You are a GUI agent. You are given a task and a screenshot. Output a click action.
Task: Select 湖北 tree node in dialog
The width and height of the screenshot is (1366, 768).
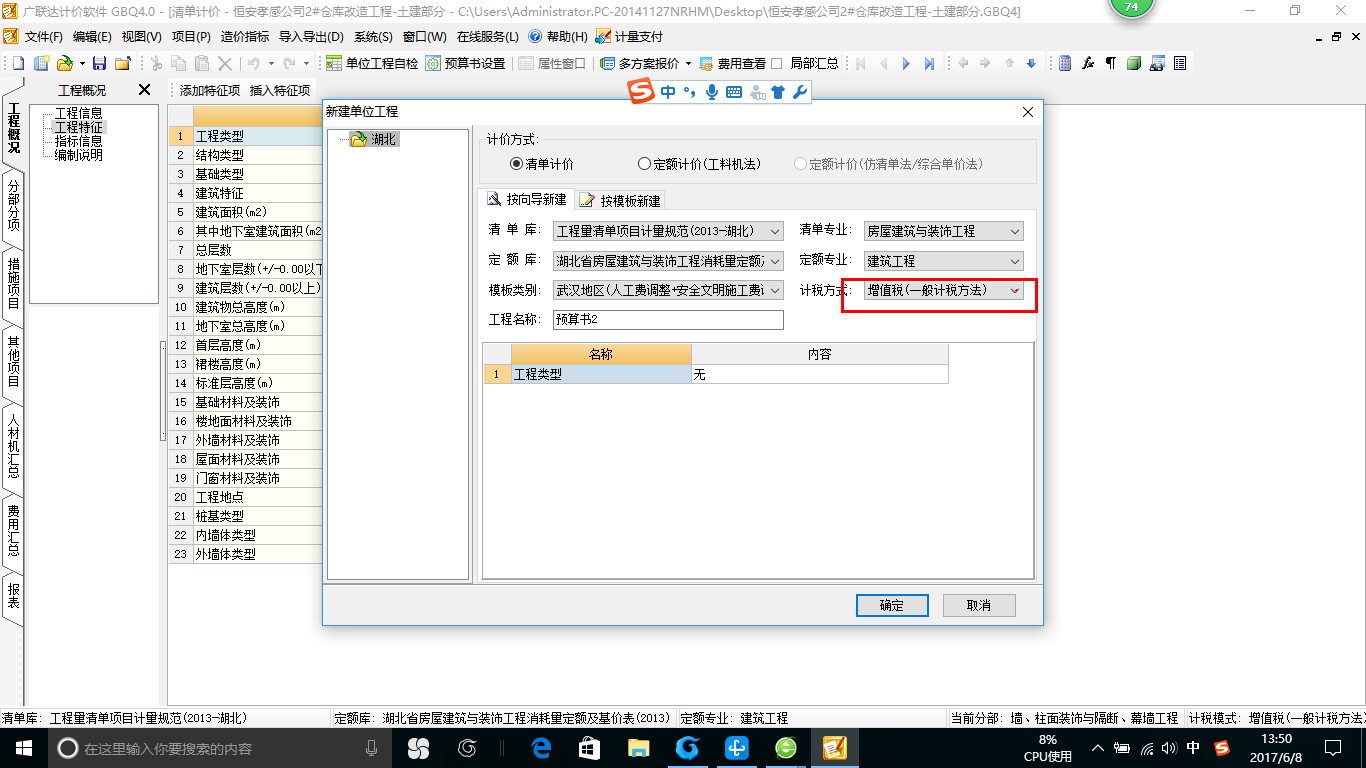click(384, 139)
